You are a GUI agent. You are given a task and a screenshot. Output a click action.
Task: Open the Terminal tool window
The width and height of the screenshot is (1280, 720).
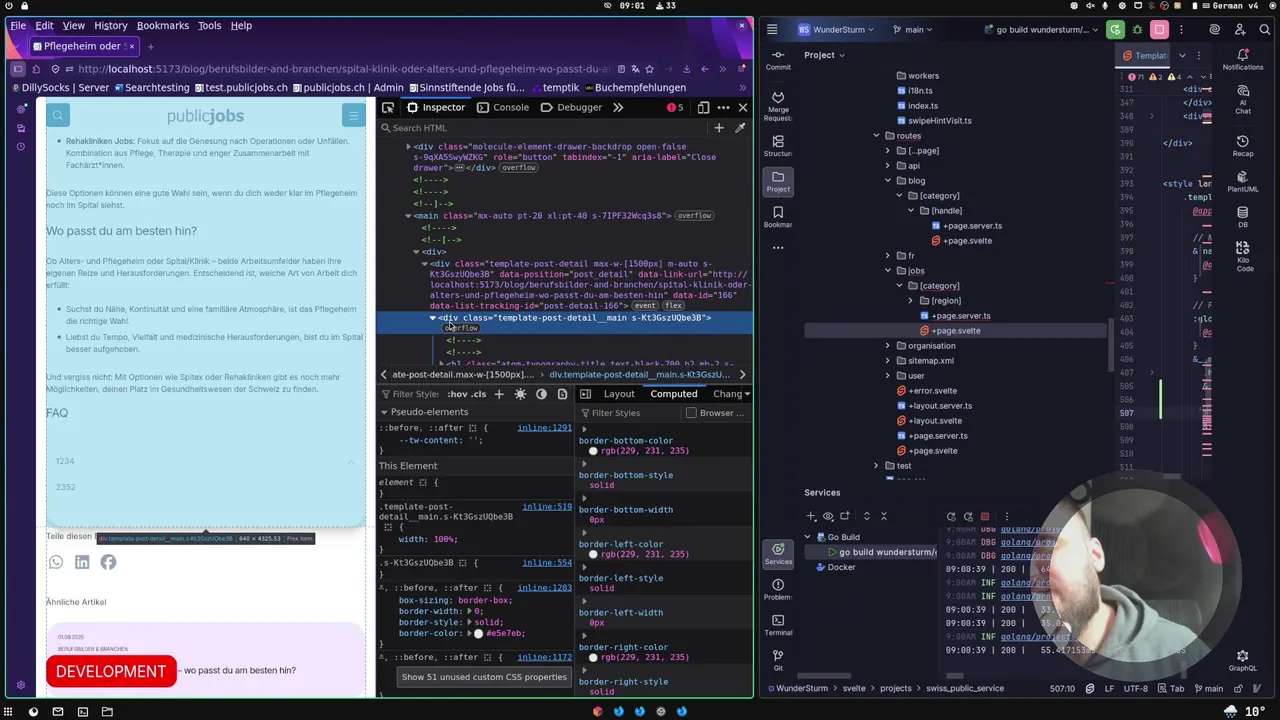point(778,625)
